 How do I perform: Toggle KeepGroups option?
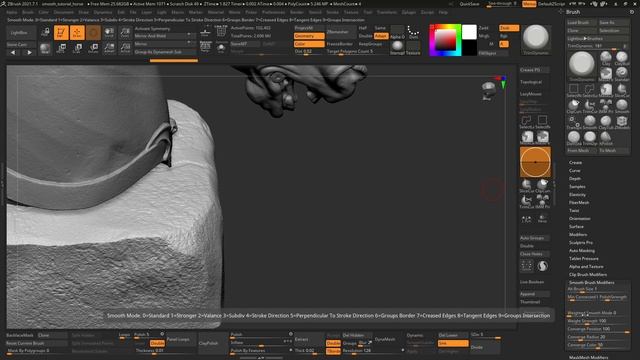pyautogui.click(x=371, y=44)
